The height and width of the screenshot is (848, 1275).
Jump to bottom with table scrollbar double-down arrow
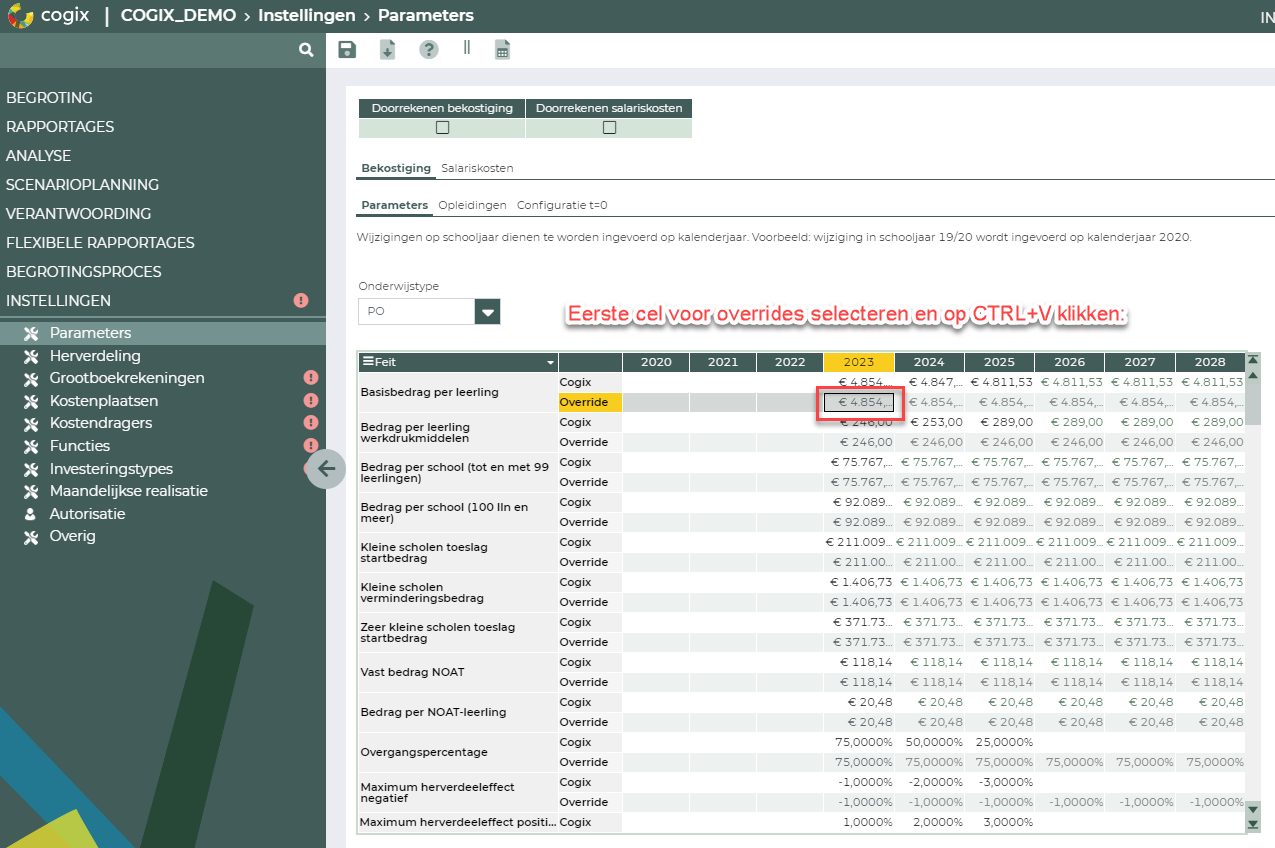point(1253,823)
